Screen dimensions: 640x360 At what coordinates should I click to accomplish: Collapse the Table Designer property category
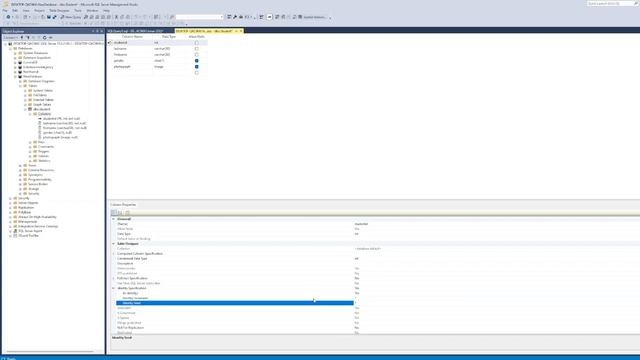pos(113,244)
